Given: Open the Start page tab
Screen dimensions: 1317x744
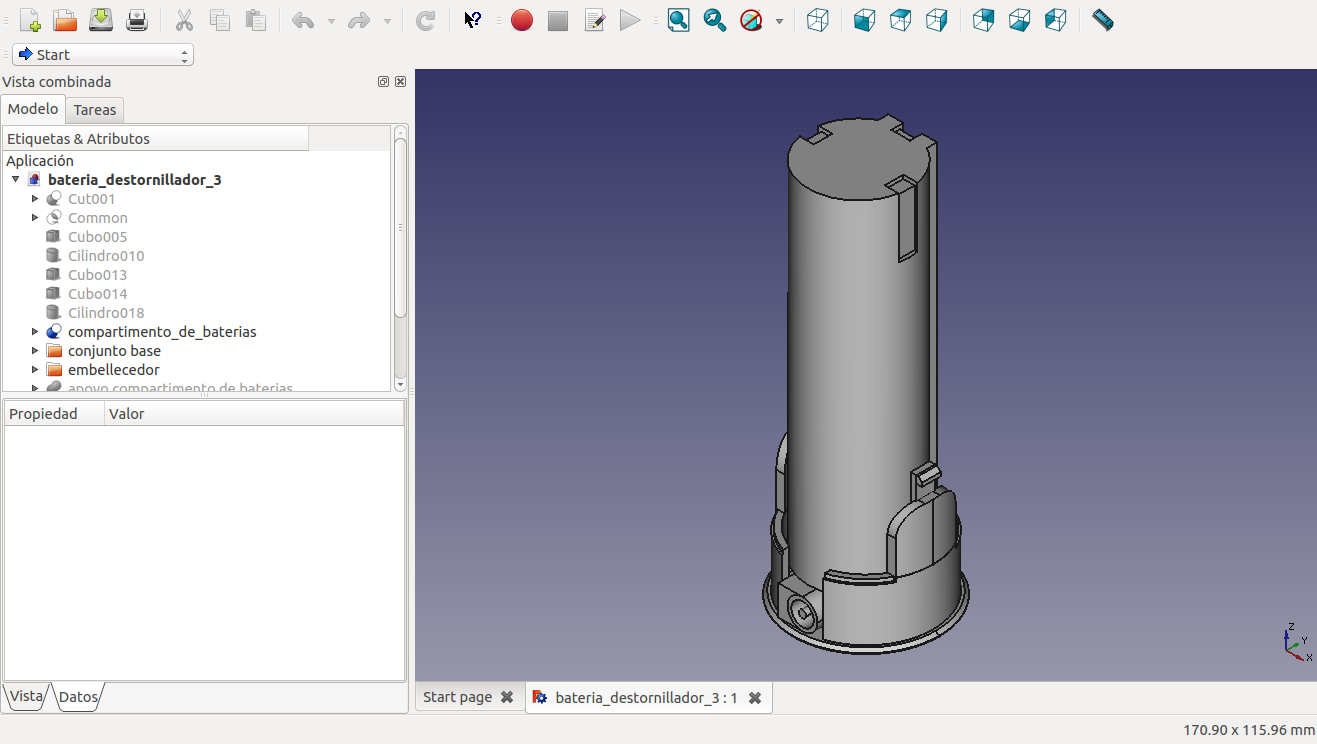Looking at the screenshot, I should 457,697.
